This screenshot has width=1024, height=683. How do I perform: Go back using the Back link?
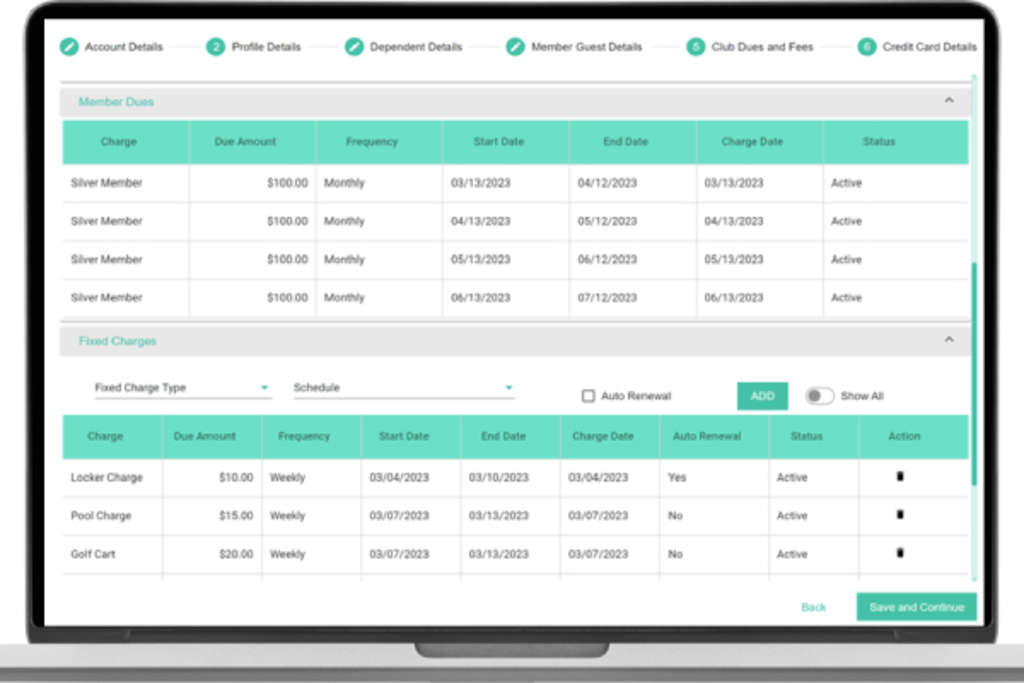tap(814, 607)
